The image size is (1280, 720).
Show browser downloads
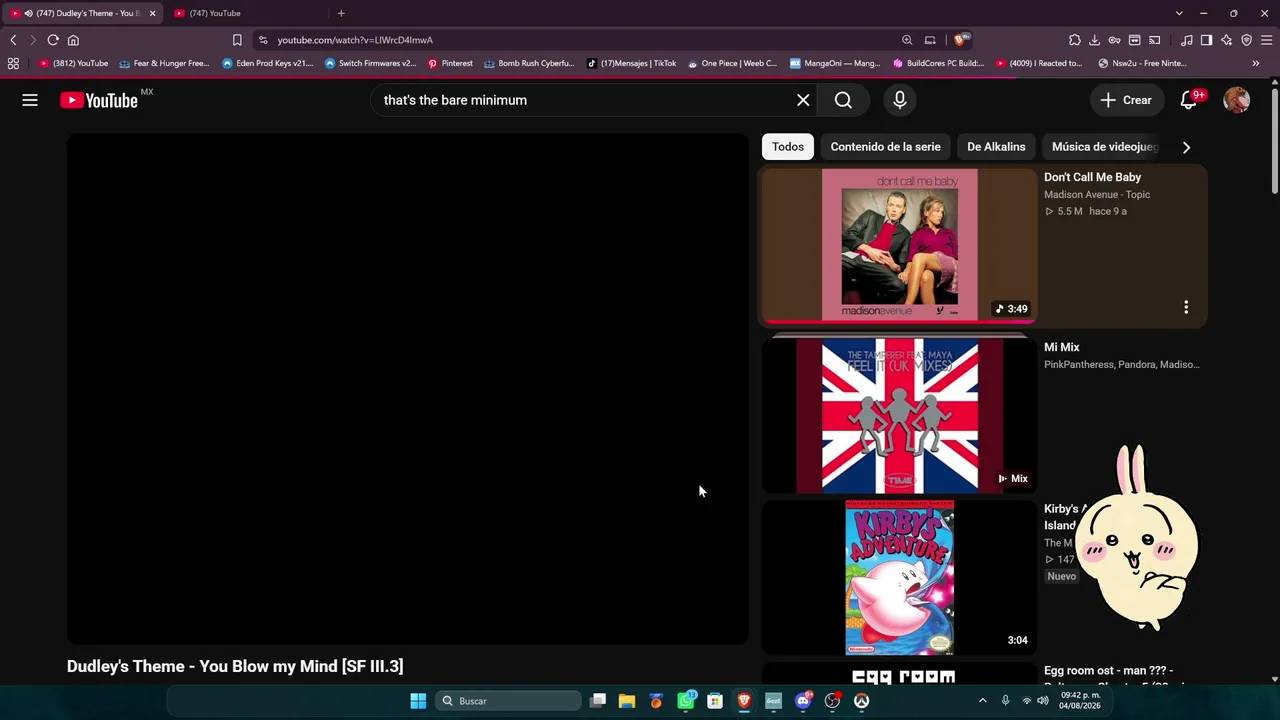click(x=1095, y=40)
